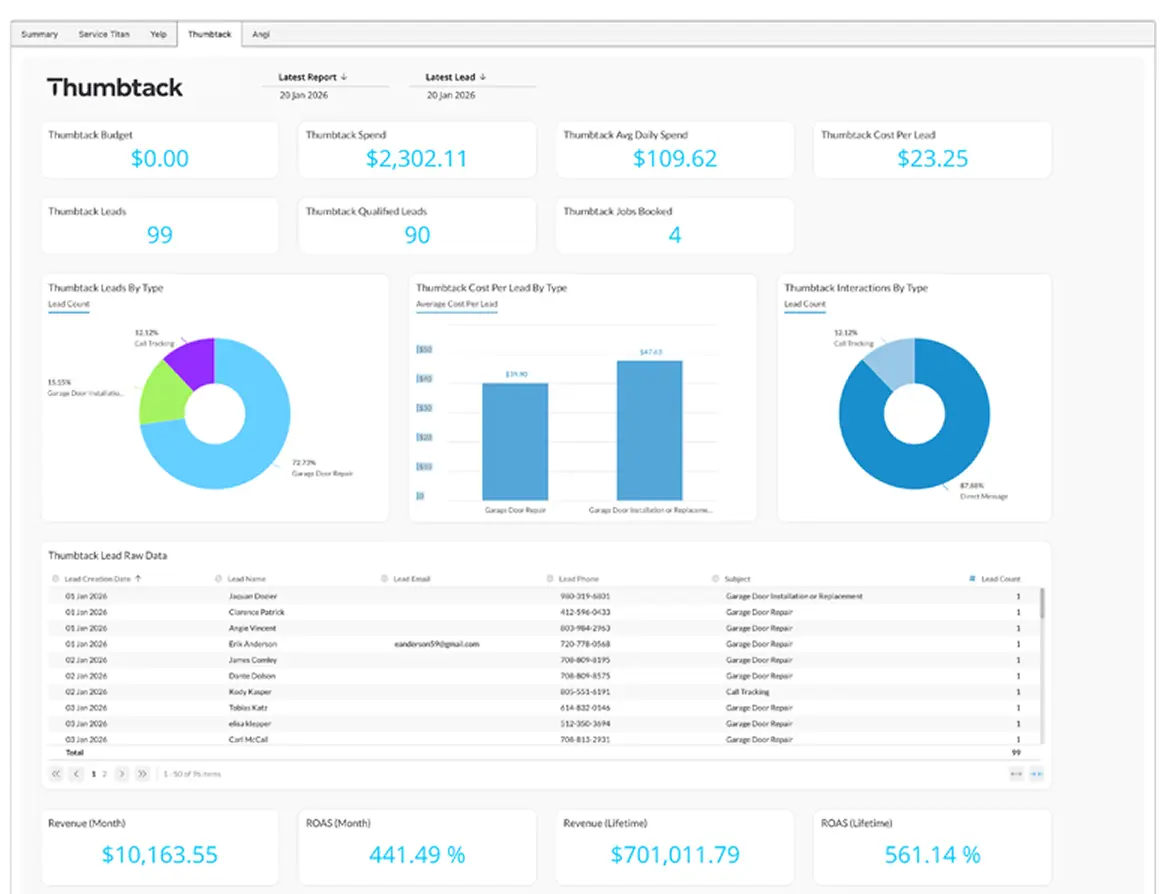
Task: Click the right scroll arrow below Lead Count column
Action: 1037,773
